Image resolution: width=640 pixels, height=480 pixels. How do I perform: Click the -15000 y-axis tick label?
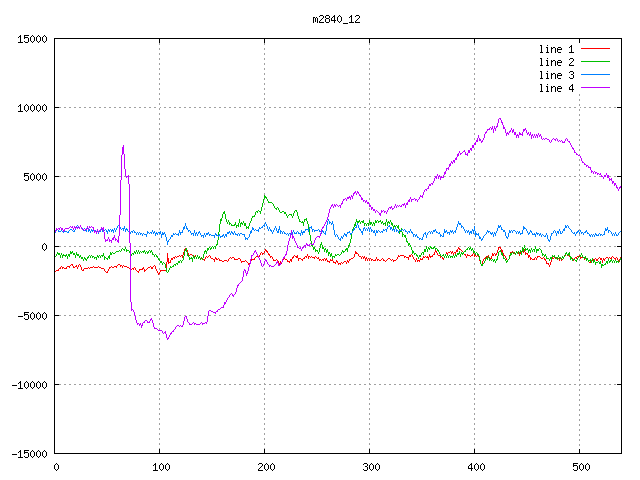(29, 454)
